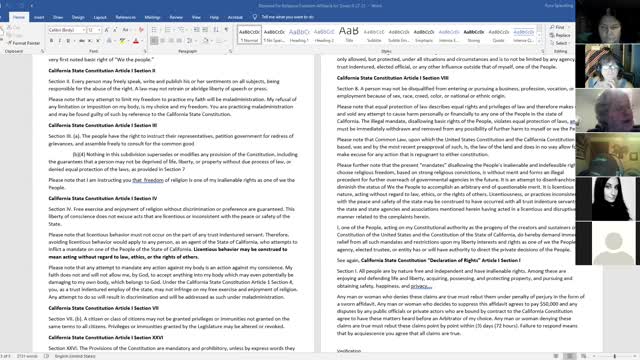Toggle Justify paragraph alignment
Screen dimensions: 640x360
[179, 41]
